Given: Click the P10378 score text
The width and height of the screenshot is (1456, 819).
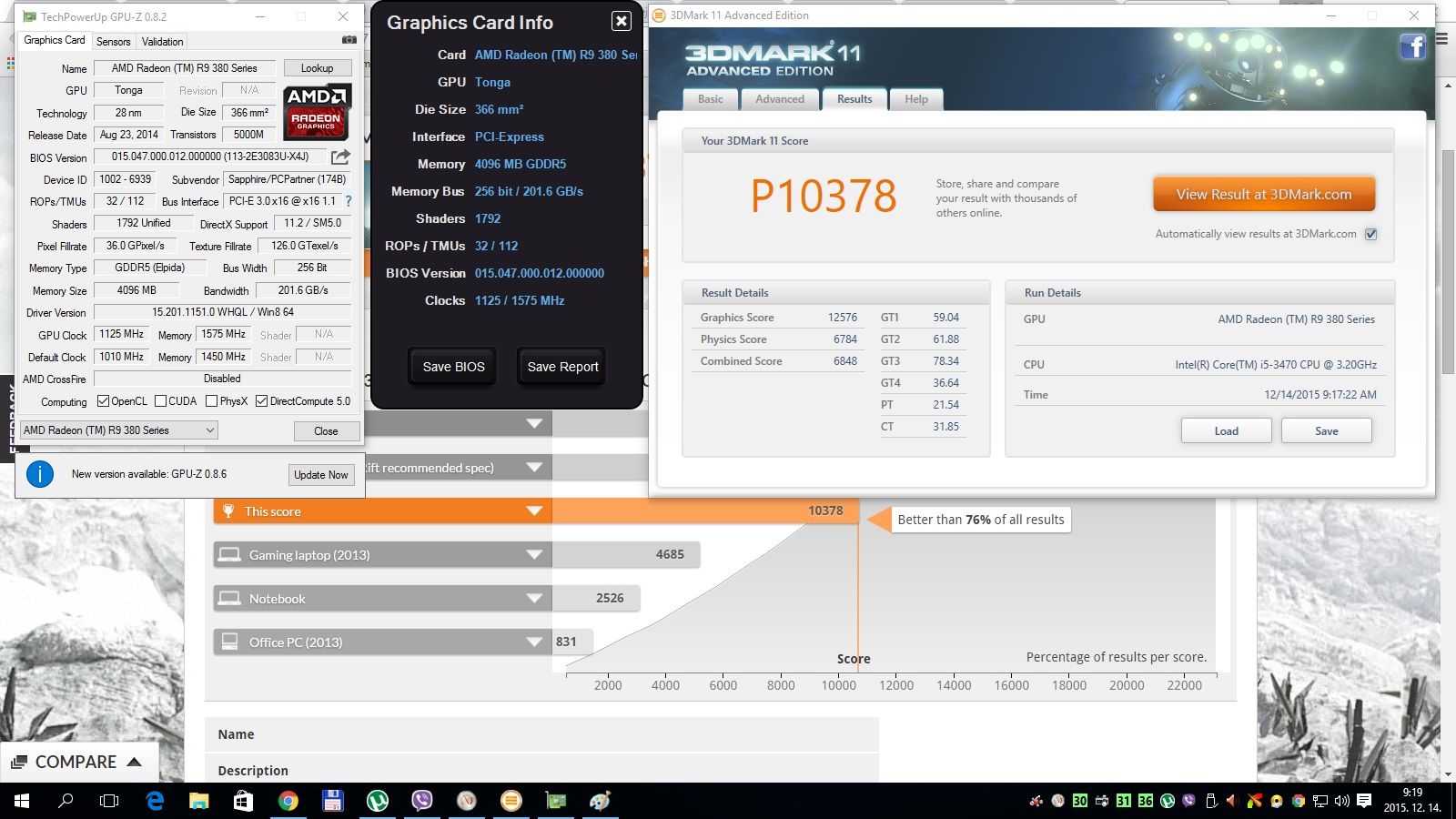Looking at the screenshot, I should click(824, 196).
